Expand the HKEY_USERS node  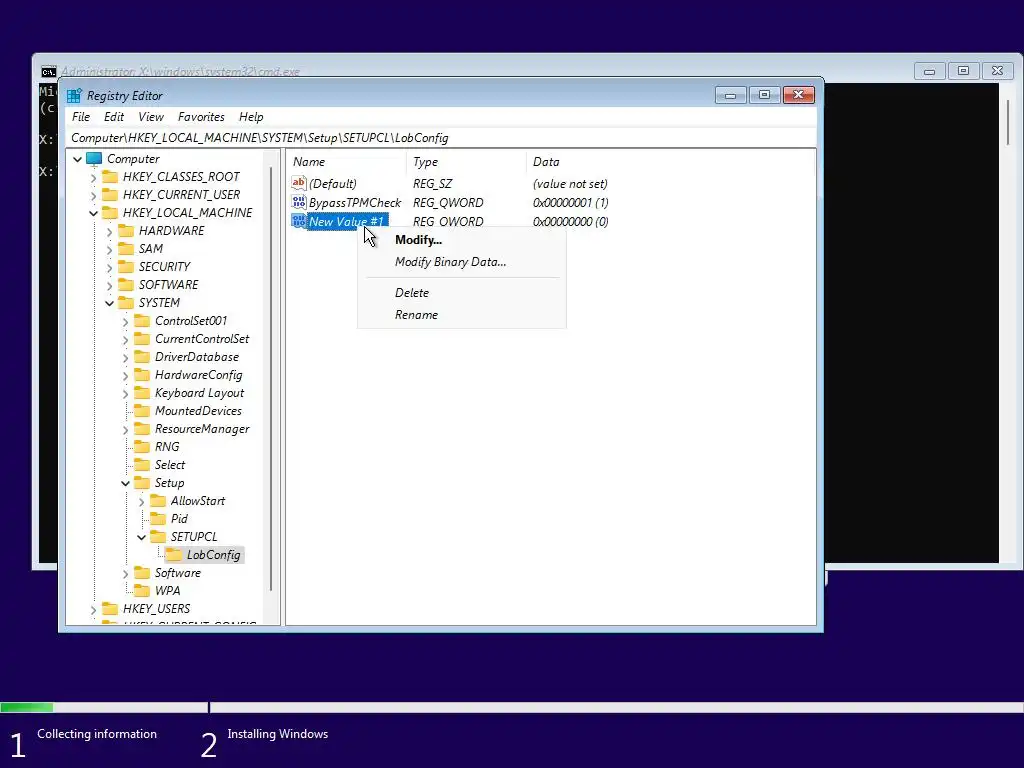click(x=93, y=609)
